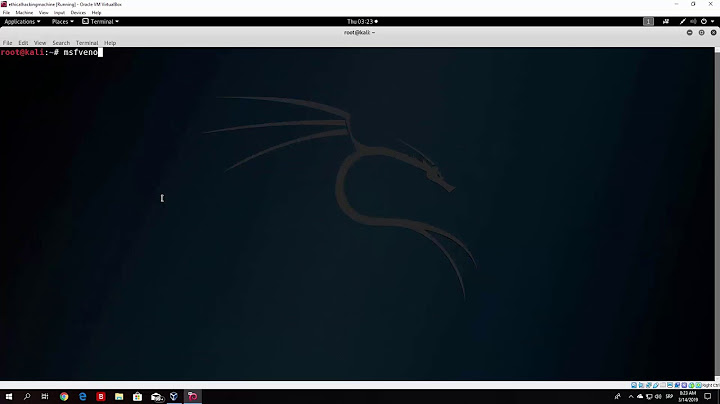Screen dimensions: 720x404
Task: Close the root@kali terminal window
Action: click(713, 33)
